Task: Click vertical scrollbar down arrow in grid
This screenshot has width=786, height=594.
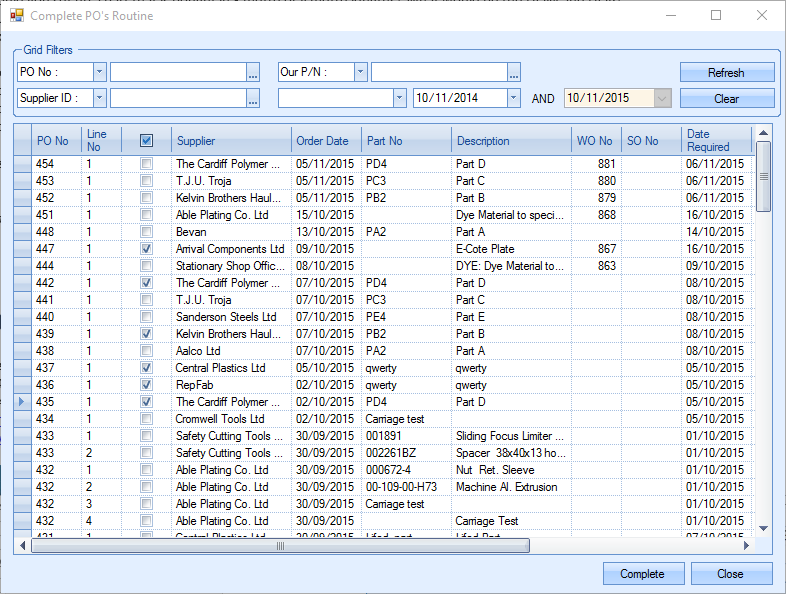Action: [x=764, y=528]
